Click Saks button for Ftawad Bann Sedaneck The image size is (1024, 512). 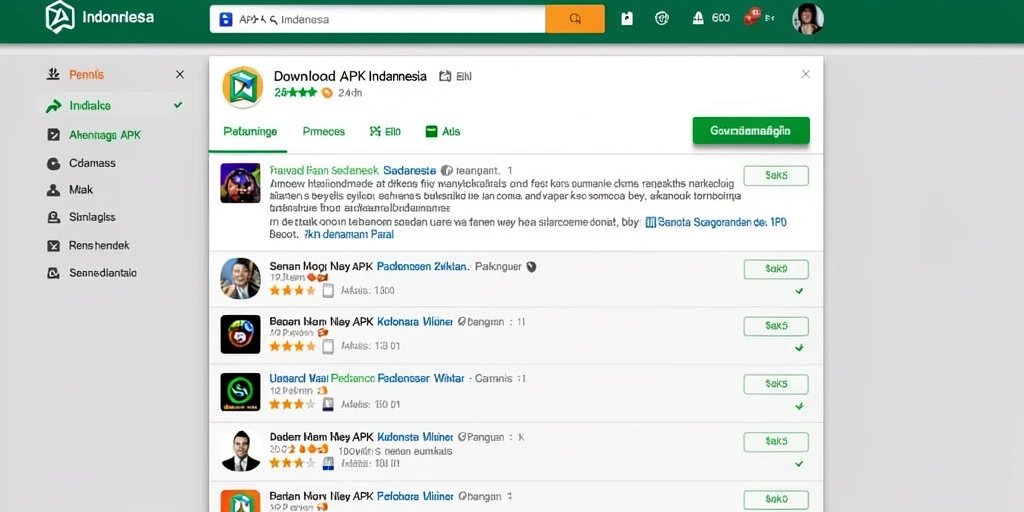point(776,176)
